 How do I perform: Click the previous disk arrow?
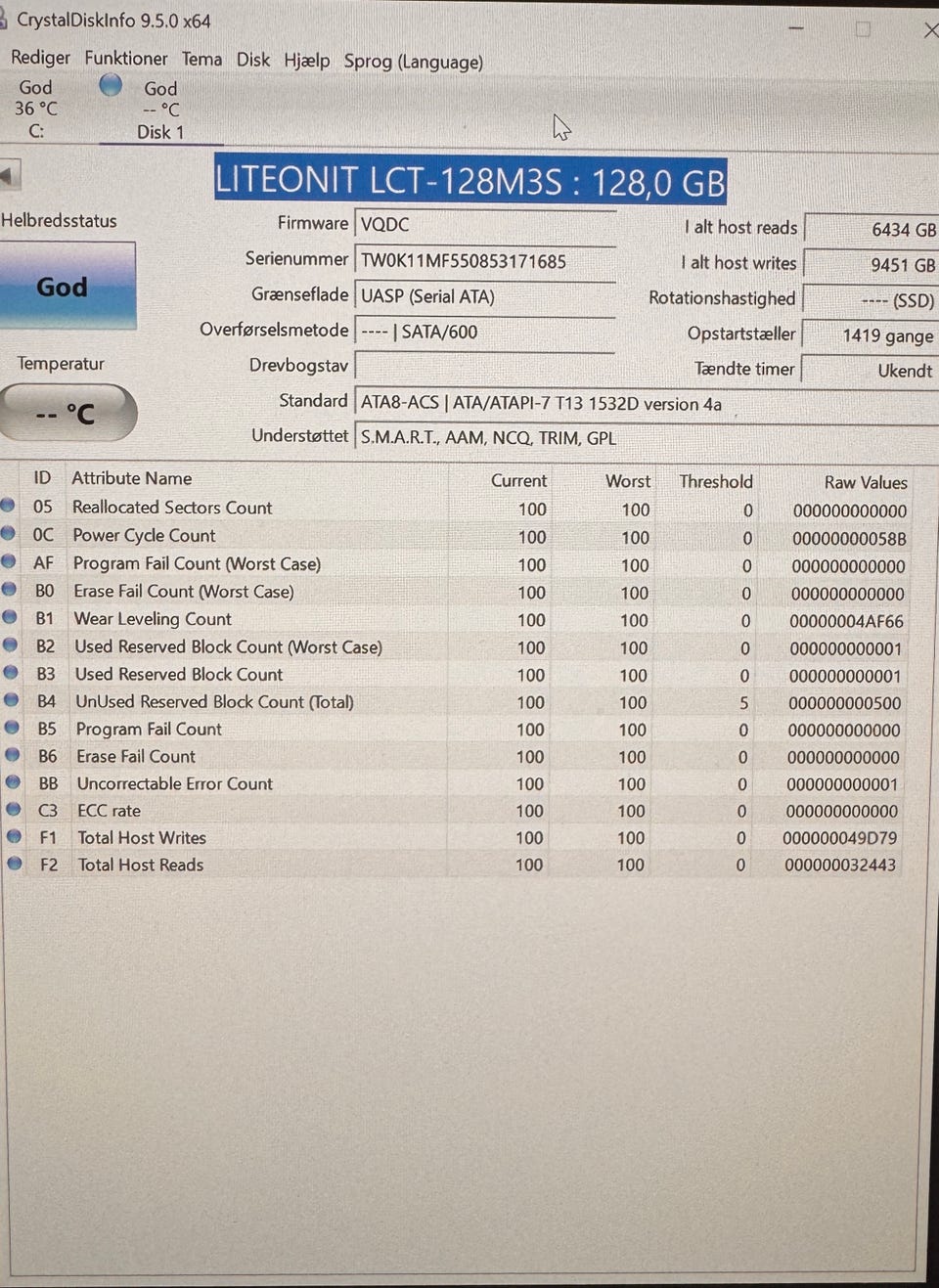point(10,176)
